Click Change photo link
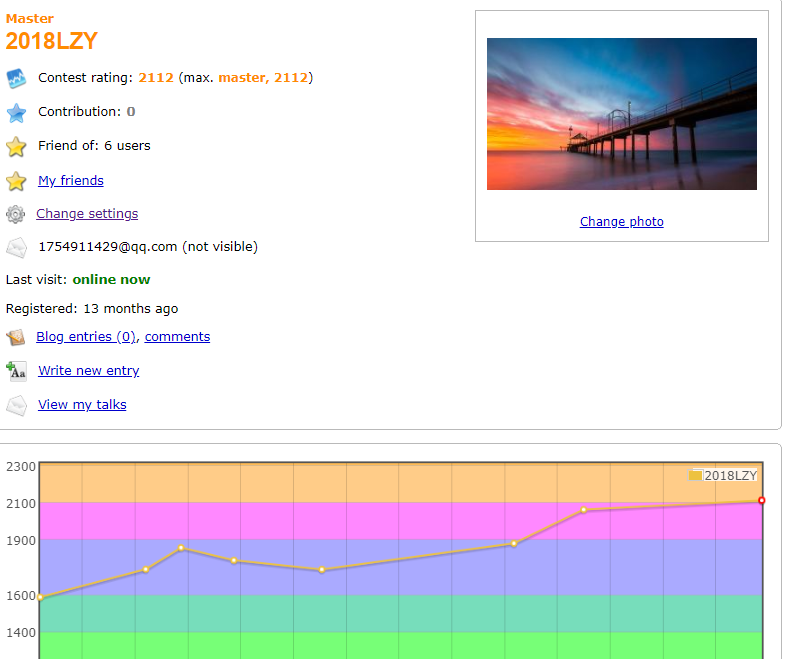The width and height of the screenshot is (789, 659). [x=621, y=221]
